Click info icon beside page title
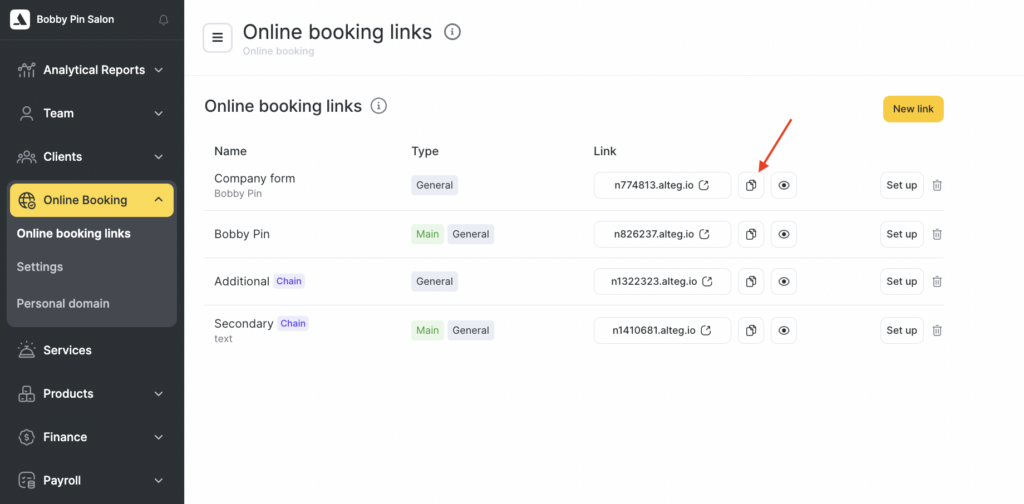Screen dimensions: 1024x504 coord(452,32)
